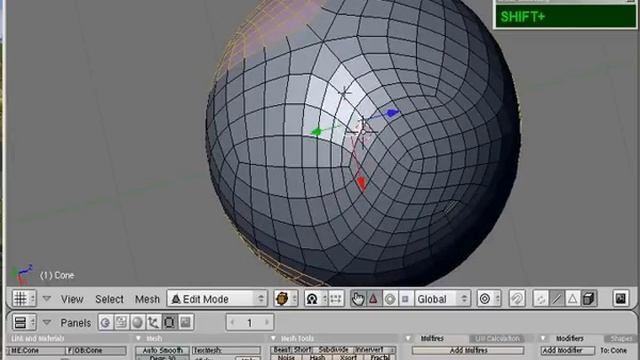Open the Innervert dropdown
The height and width of the screenshot is (360, 640).
[375, 350]
